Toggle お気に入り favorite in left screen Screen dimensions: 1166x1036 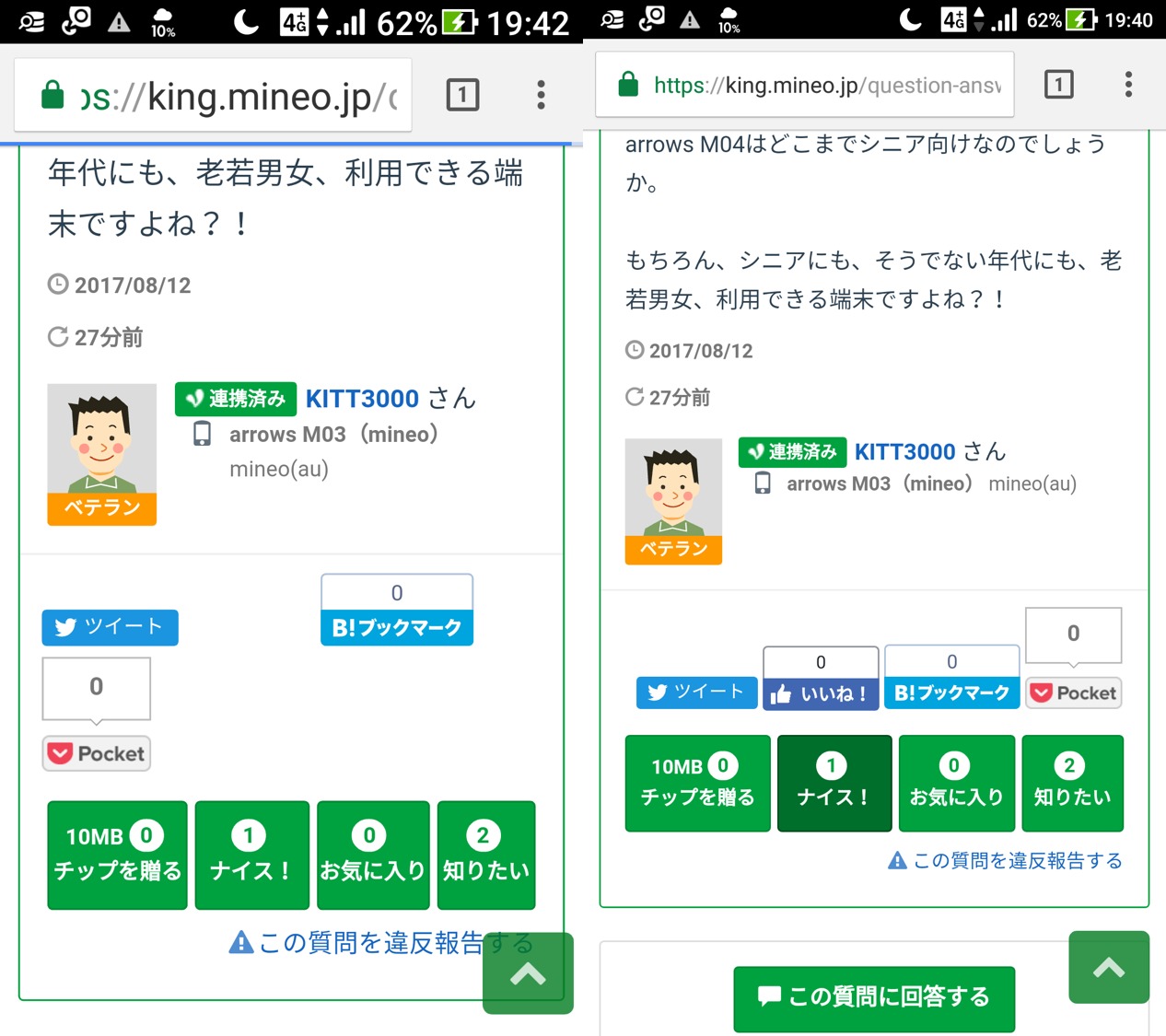click(x=372, y=855)
